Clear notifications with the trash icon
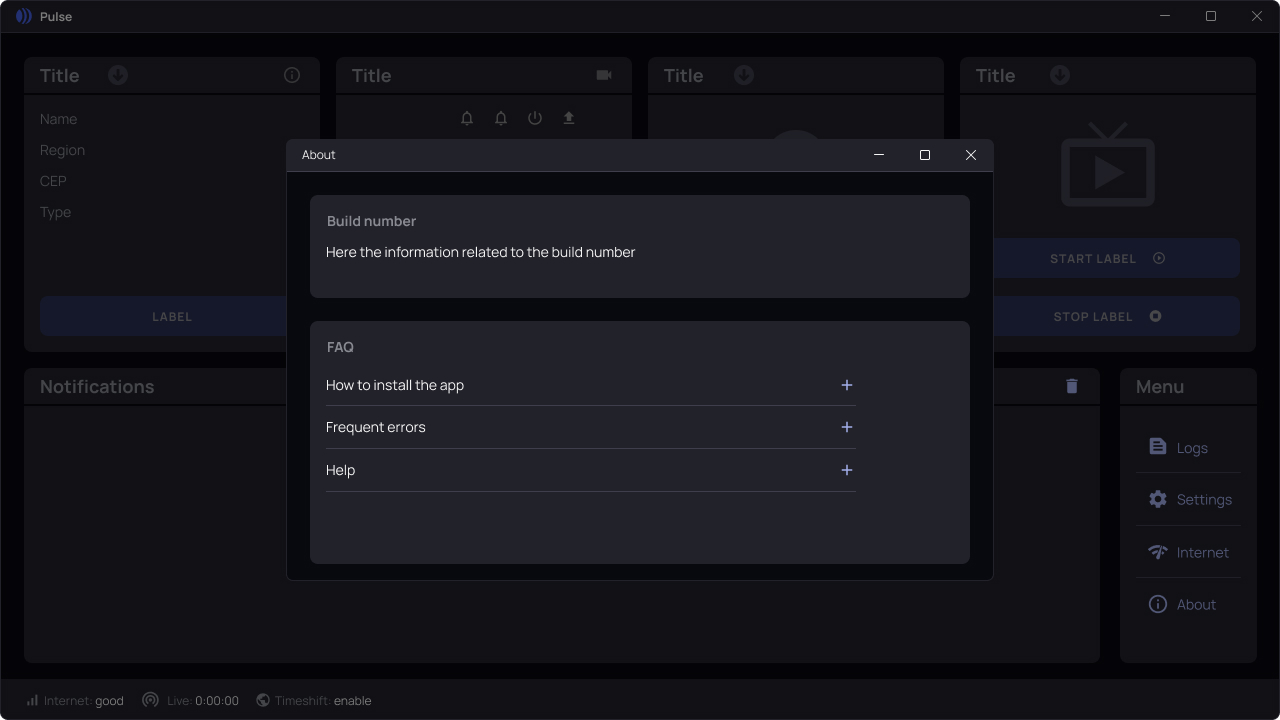 (x=1072, y=386)
